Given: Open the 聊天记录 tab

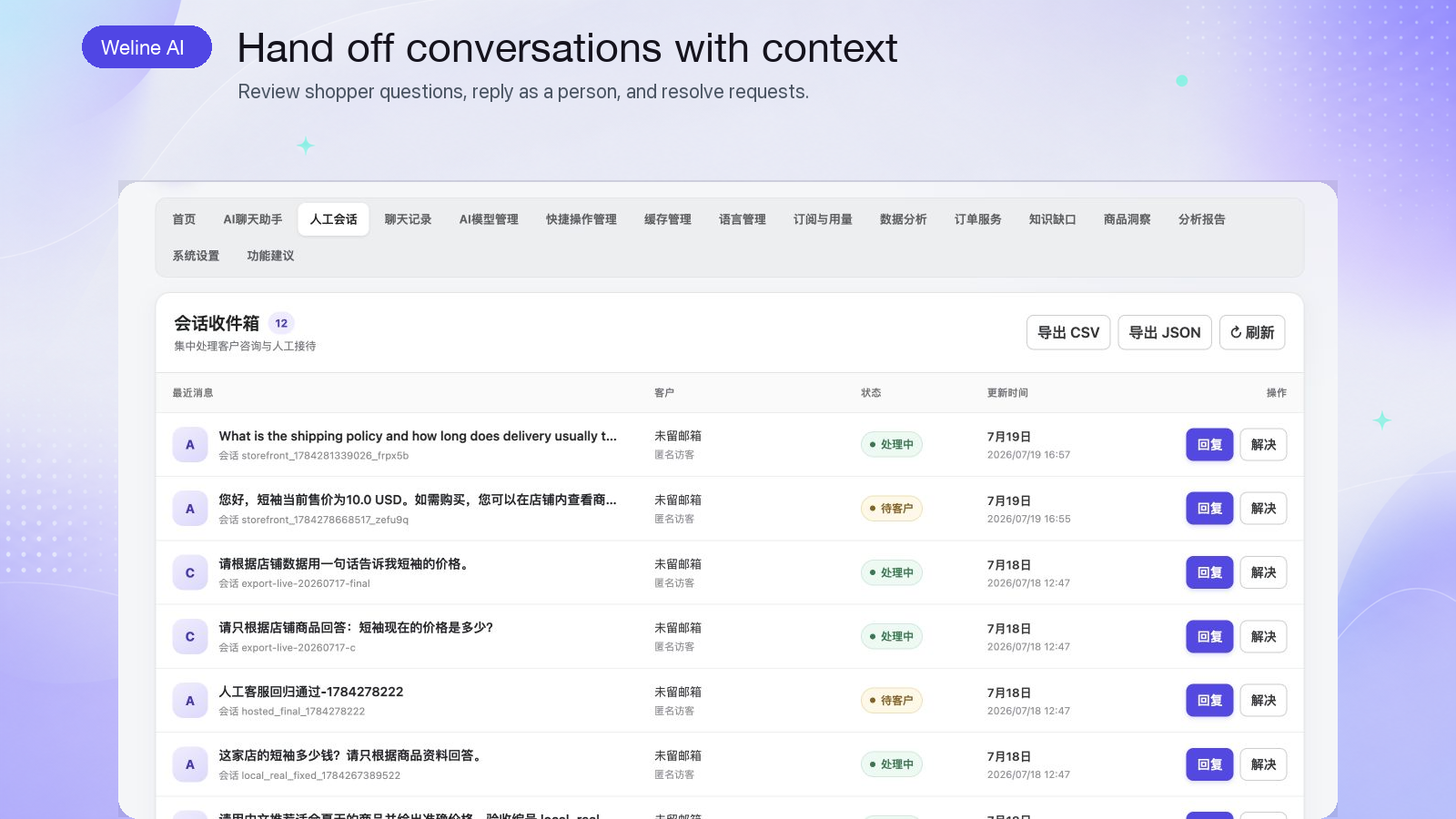Looking at the screenshot, I should pos(408,219).
